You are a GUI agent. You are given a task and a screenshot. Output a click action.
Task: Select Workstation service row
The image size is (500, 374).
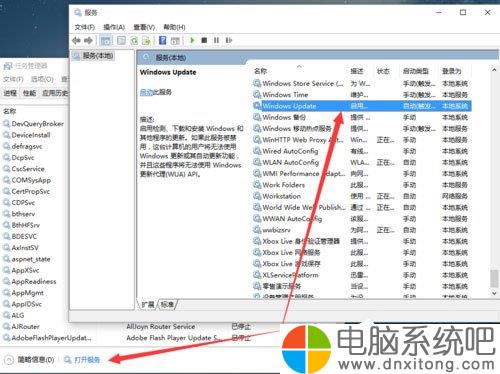[362, 196]
